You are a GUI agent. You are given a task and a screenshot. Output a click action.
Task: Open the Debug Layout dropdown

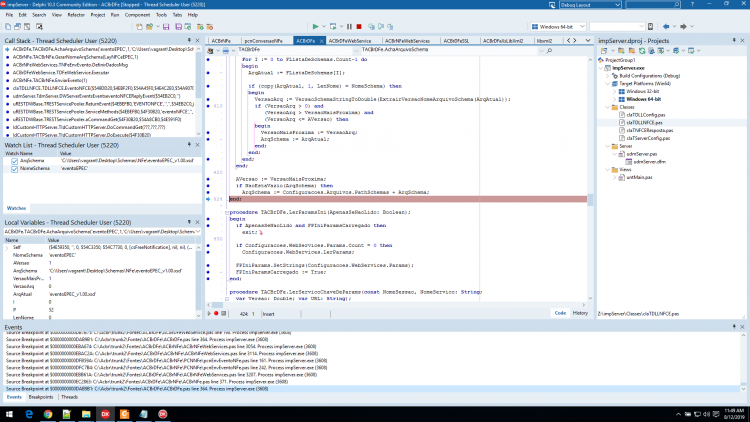click(x=617, y=5)
